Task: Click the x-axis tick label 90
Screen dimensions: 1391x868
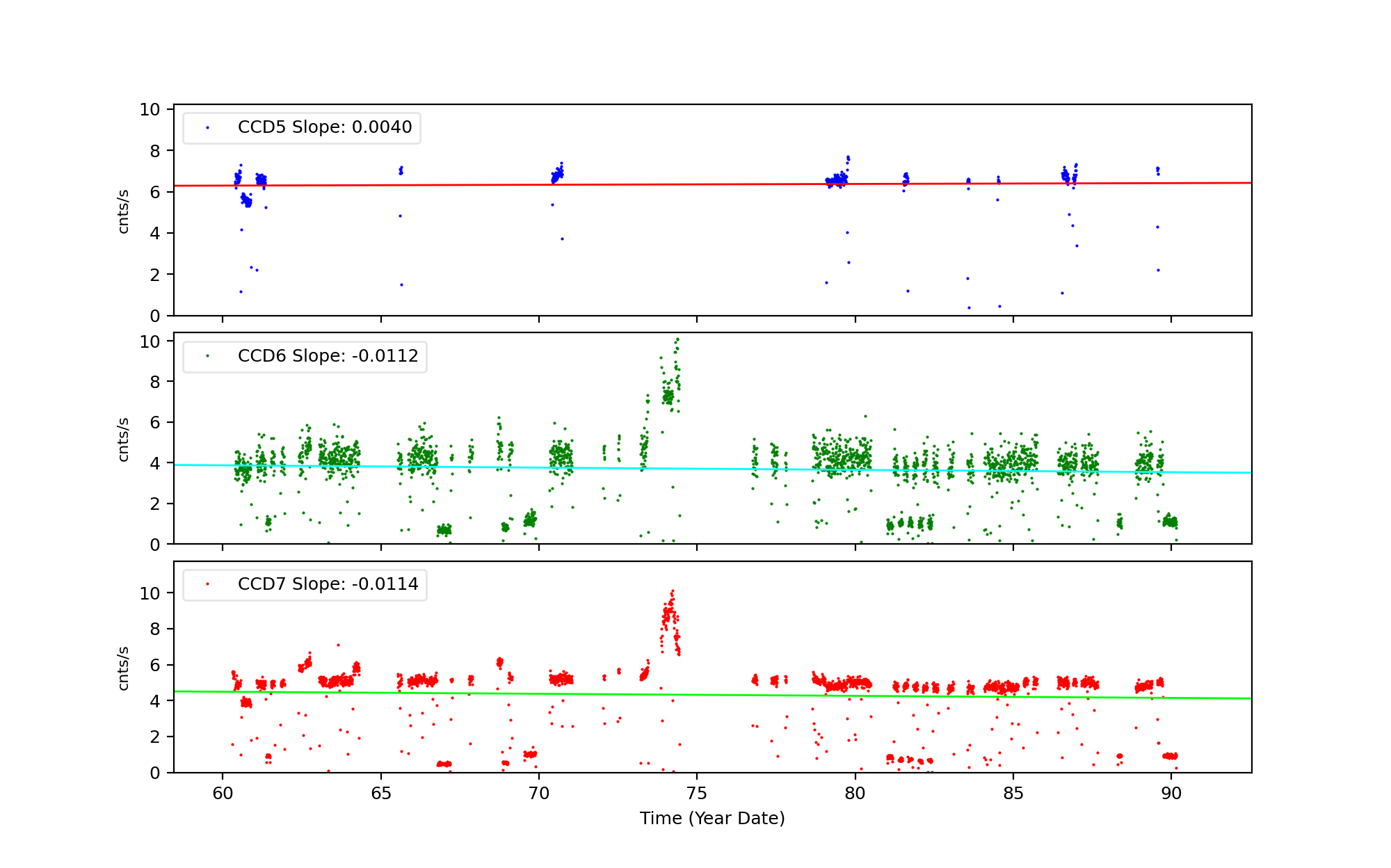Action: [1171, 794]
